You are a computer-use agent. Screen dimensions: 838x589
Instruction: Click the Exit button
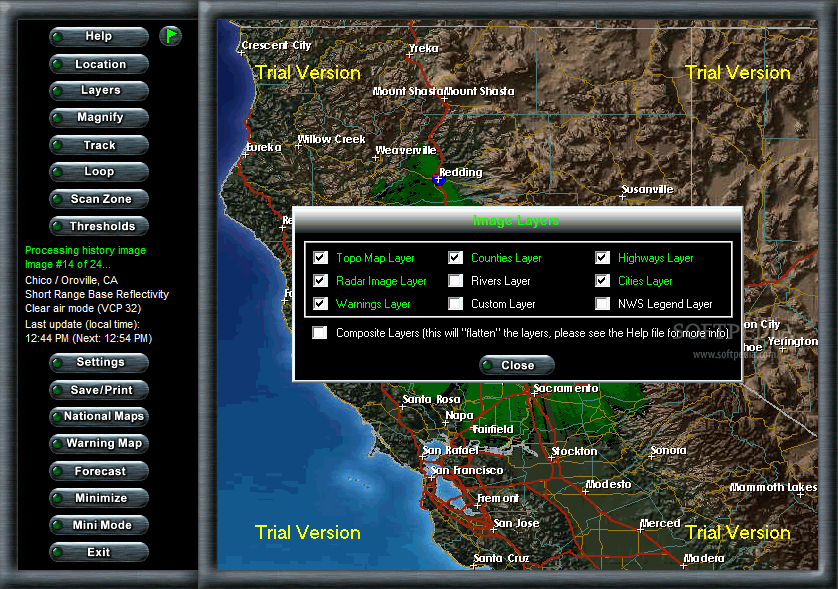99,552
